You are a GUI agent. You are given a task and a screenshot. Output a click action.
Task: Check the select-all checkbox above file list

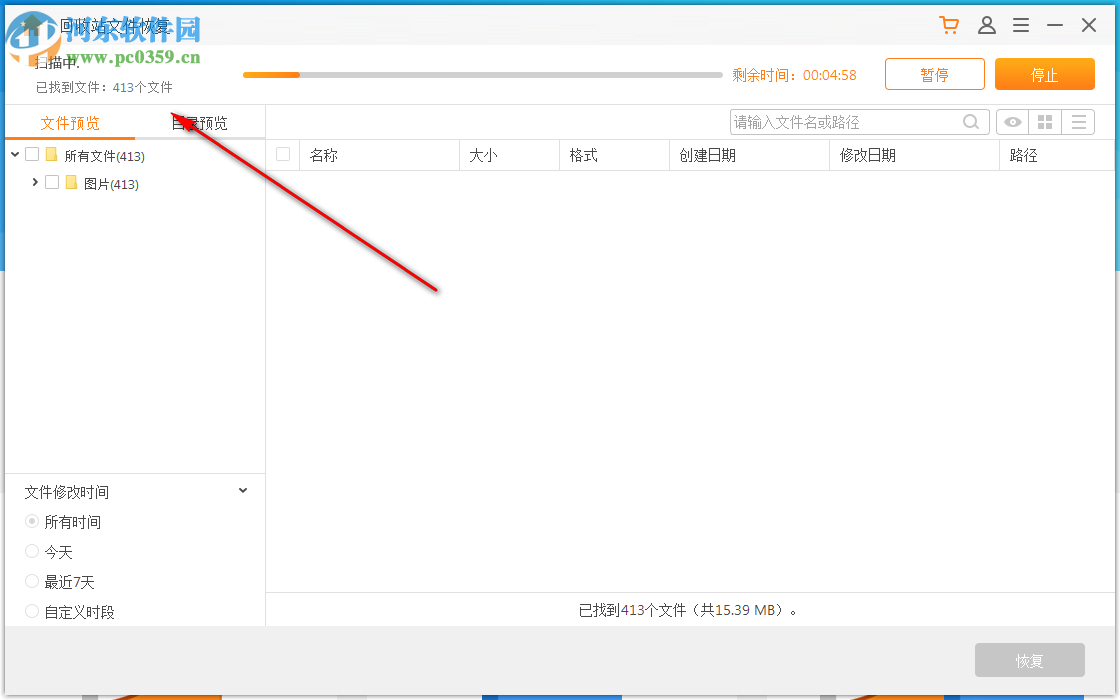283,153
